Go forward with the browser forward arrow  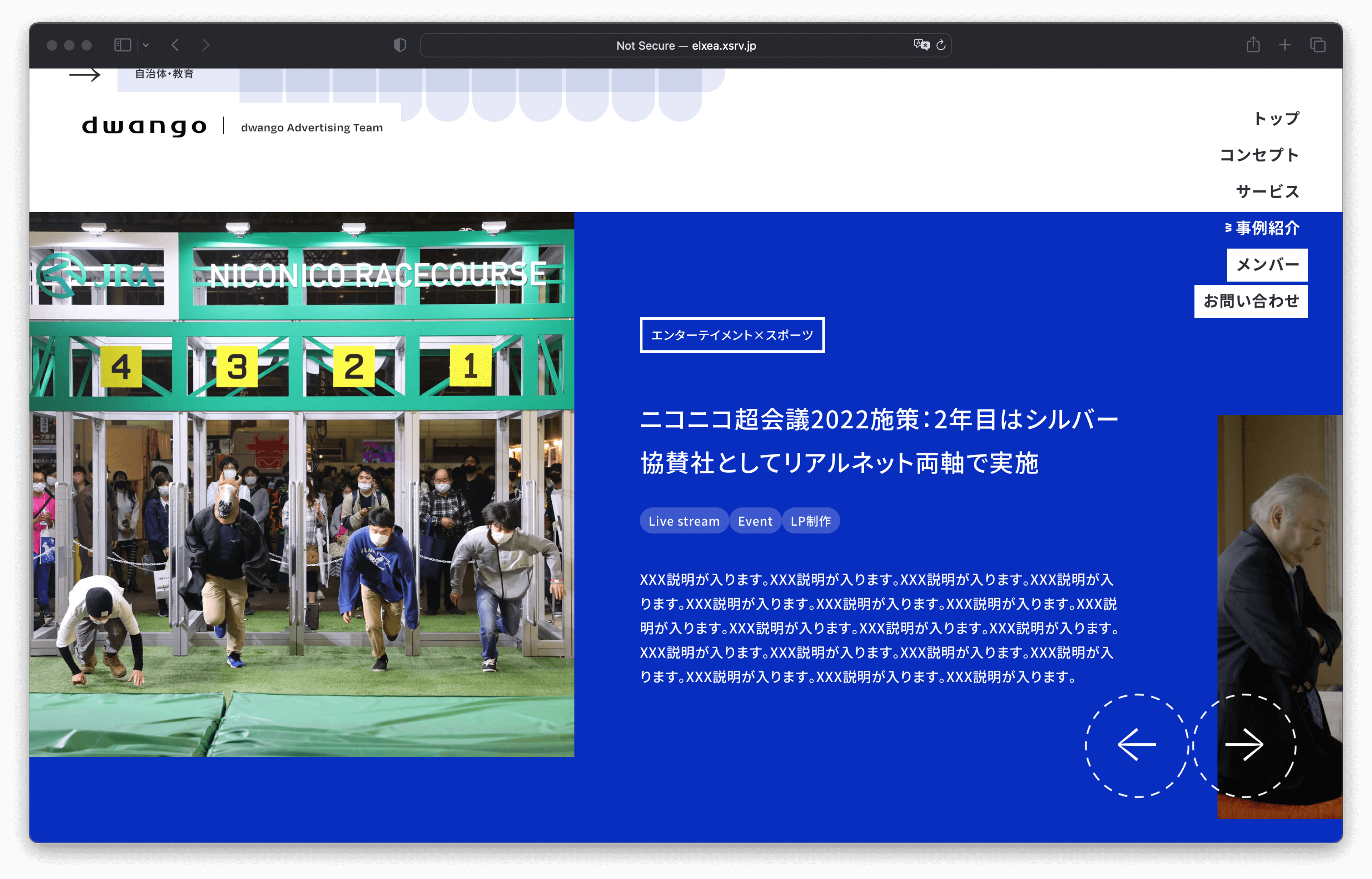206,45
